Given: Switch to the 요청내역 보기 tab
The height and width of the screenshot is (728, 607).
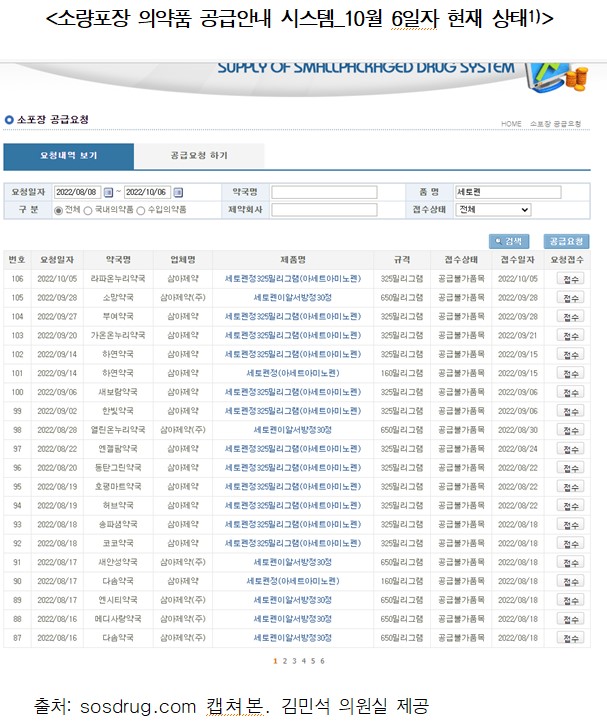Looking at the screenshot, I should click(x=68, y=157).
